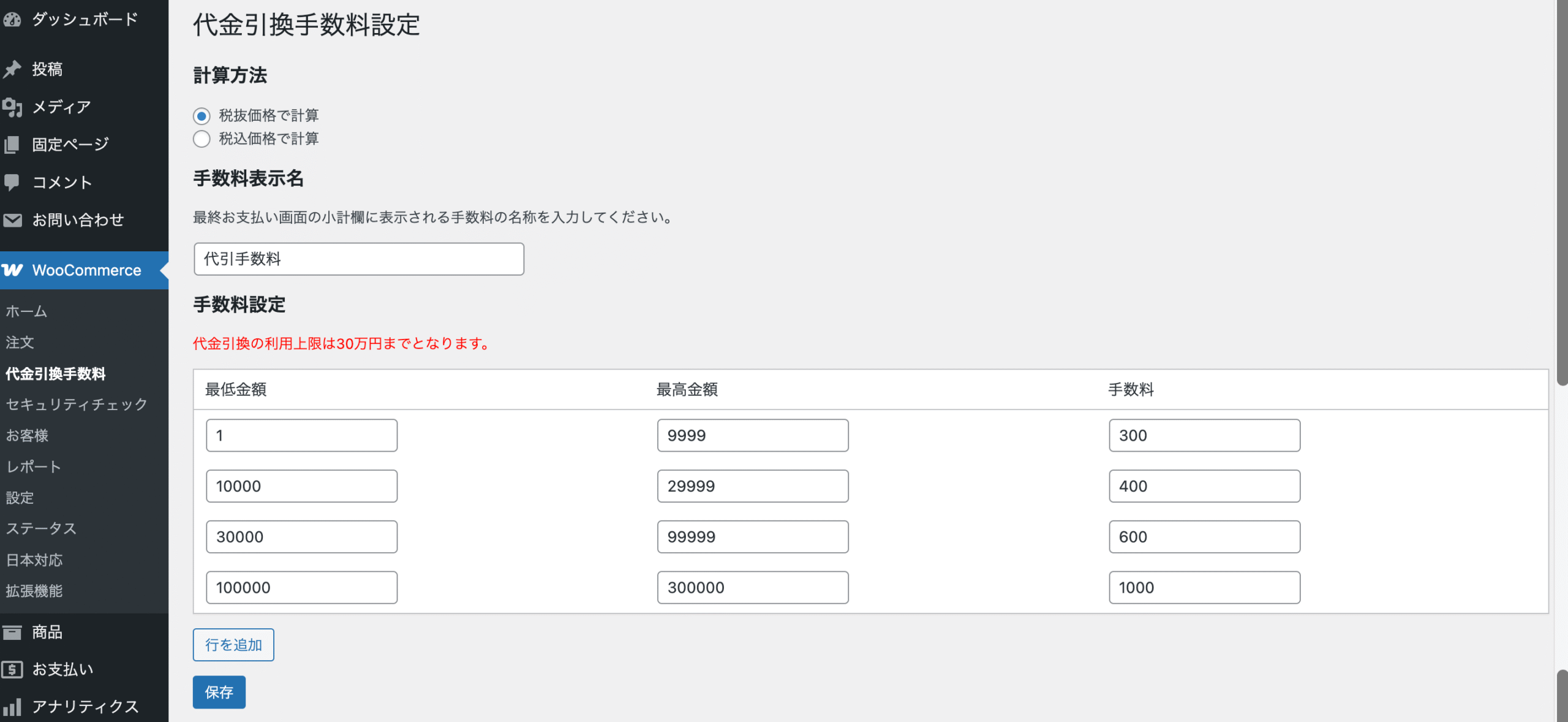The width and height of the screenshot is (1568, 722).
Task: Open メディア in the sidebar
Action: 85,107
